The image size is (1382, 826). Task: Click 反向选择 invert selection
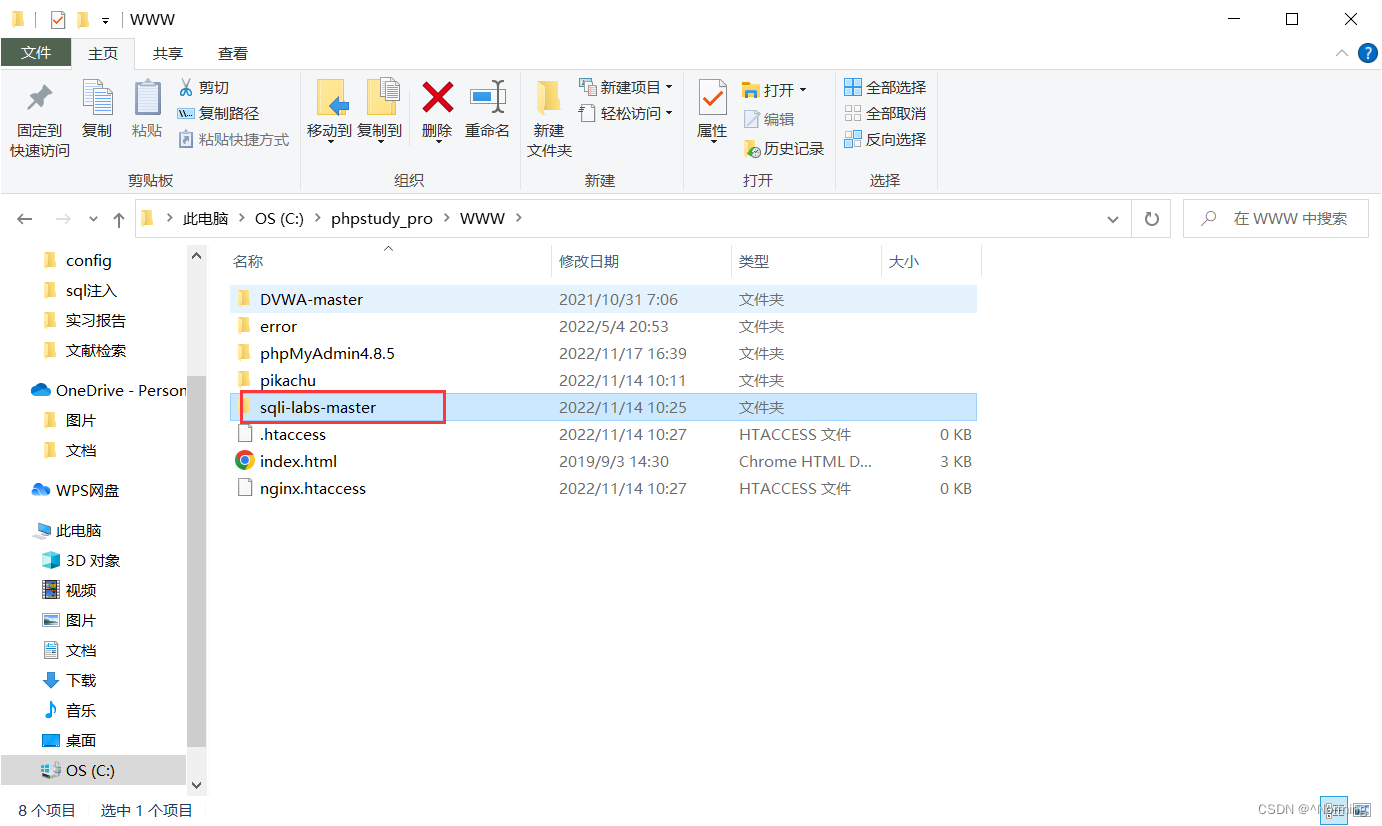pos(885,139)
